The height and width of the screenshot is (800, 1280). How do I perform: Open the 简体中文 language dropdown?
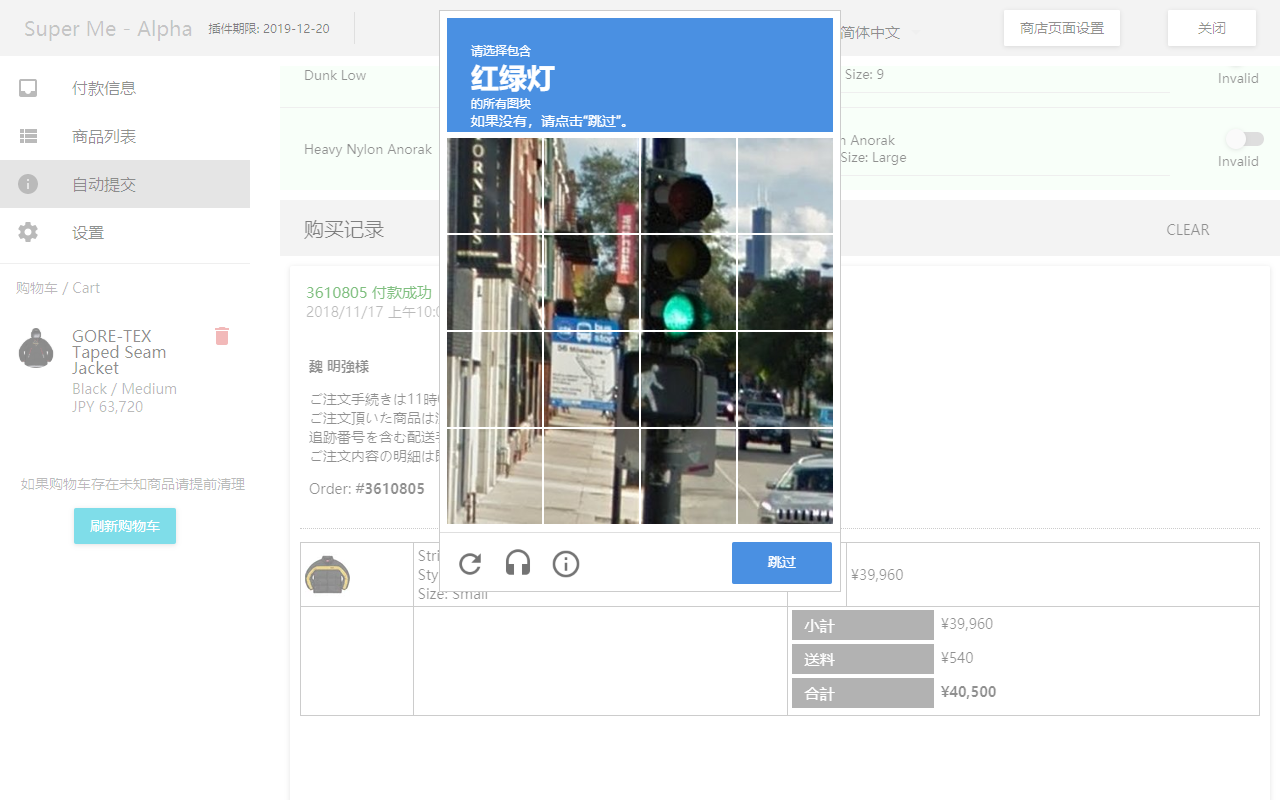(x=880, y=32)
